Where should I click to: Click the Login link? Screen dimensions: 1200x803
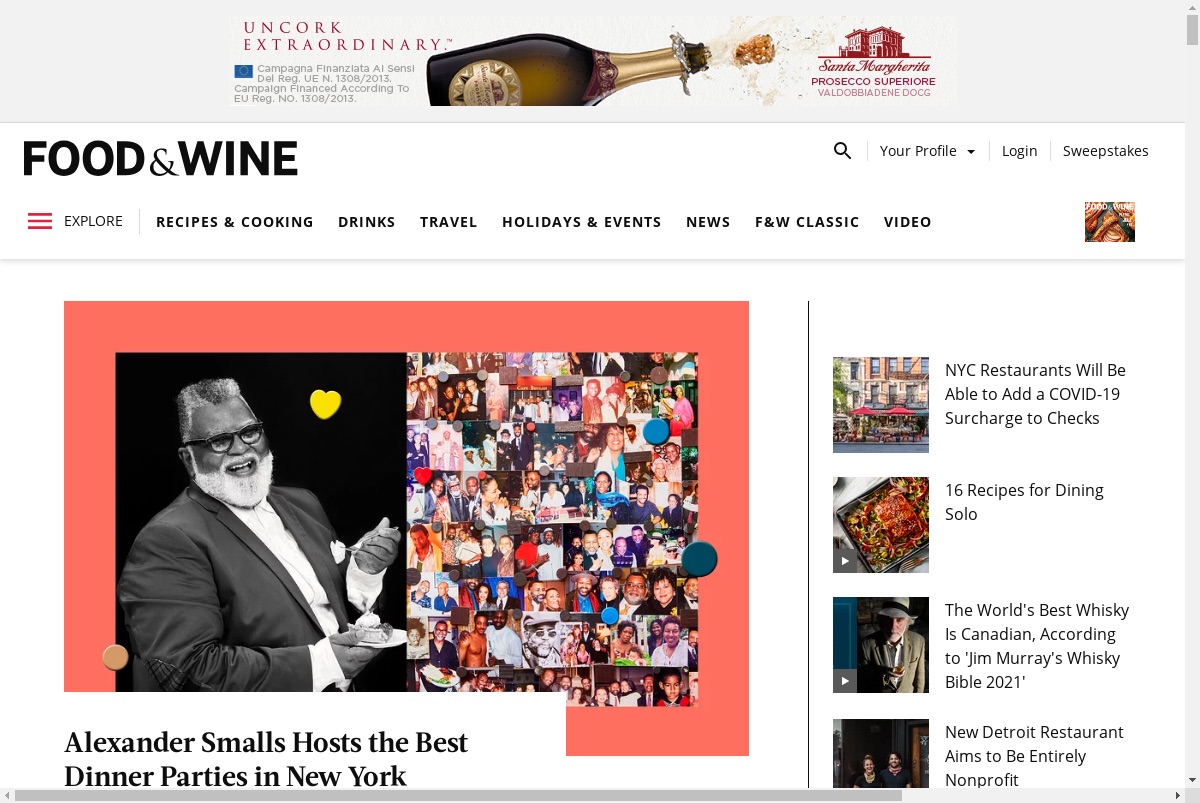point(1020,151)
